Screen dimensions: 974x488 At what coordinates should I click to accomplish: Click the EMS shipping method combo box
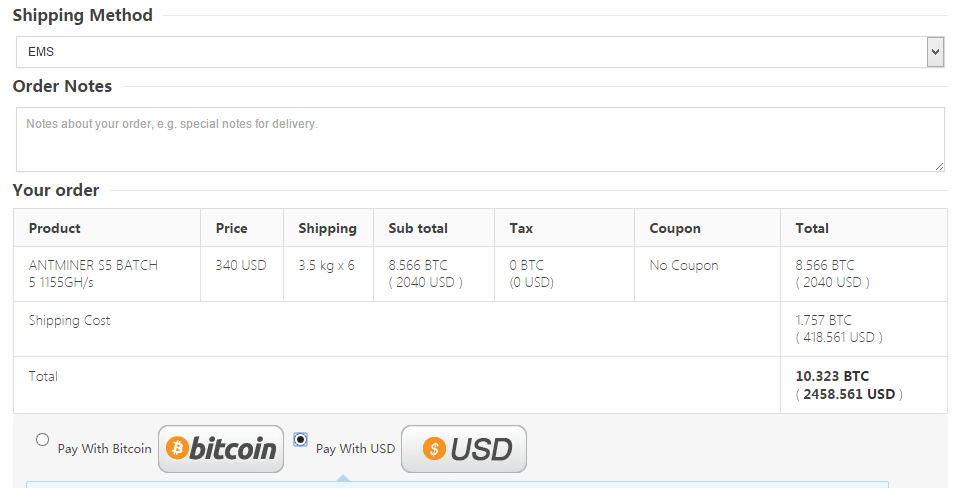(x=480, y=52)
